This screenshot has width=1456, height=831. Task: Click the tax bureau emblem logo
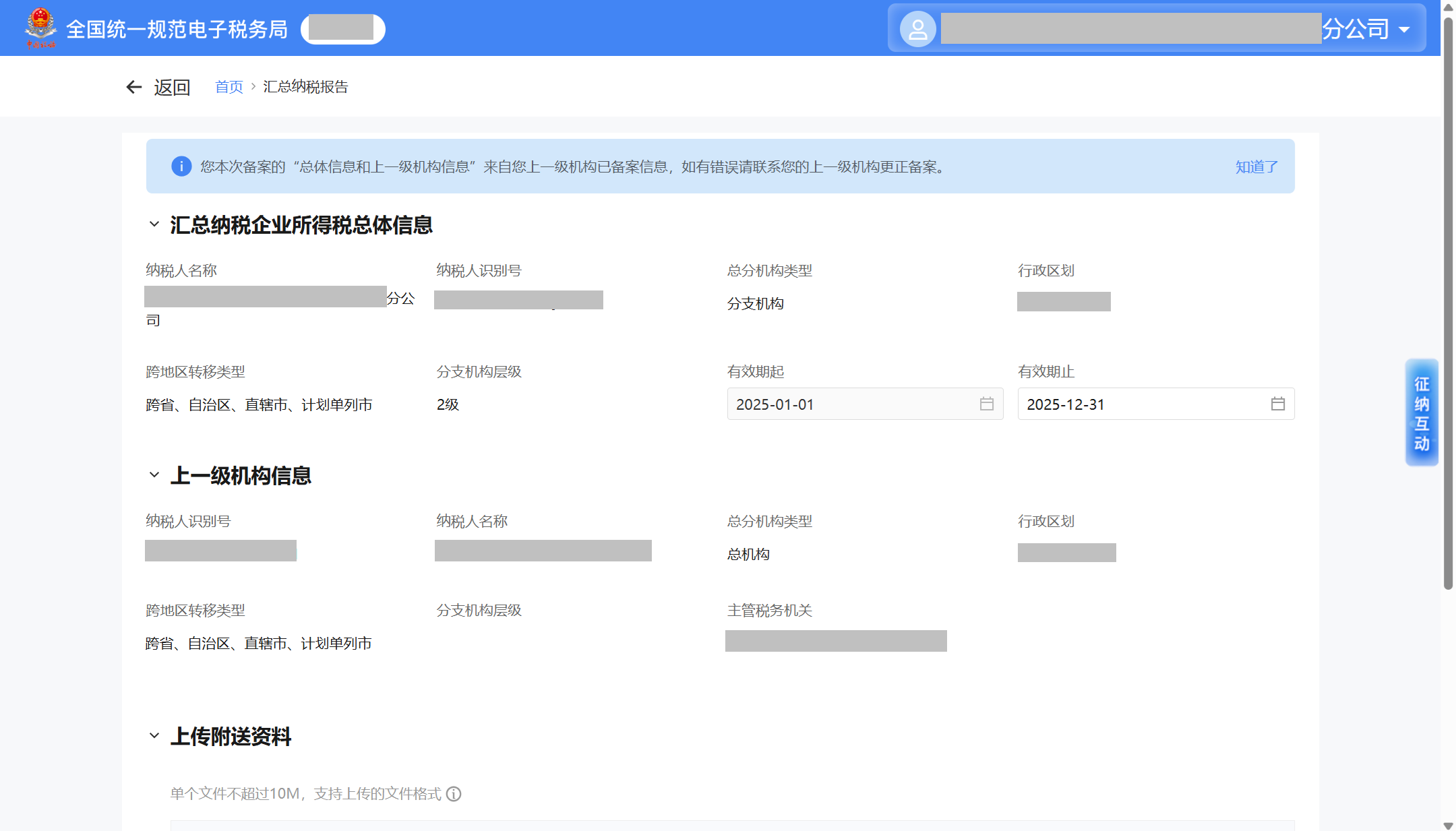(41, 28)
